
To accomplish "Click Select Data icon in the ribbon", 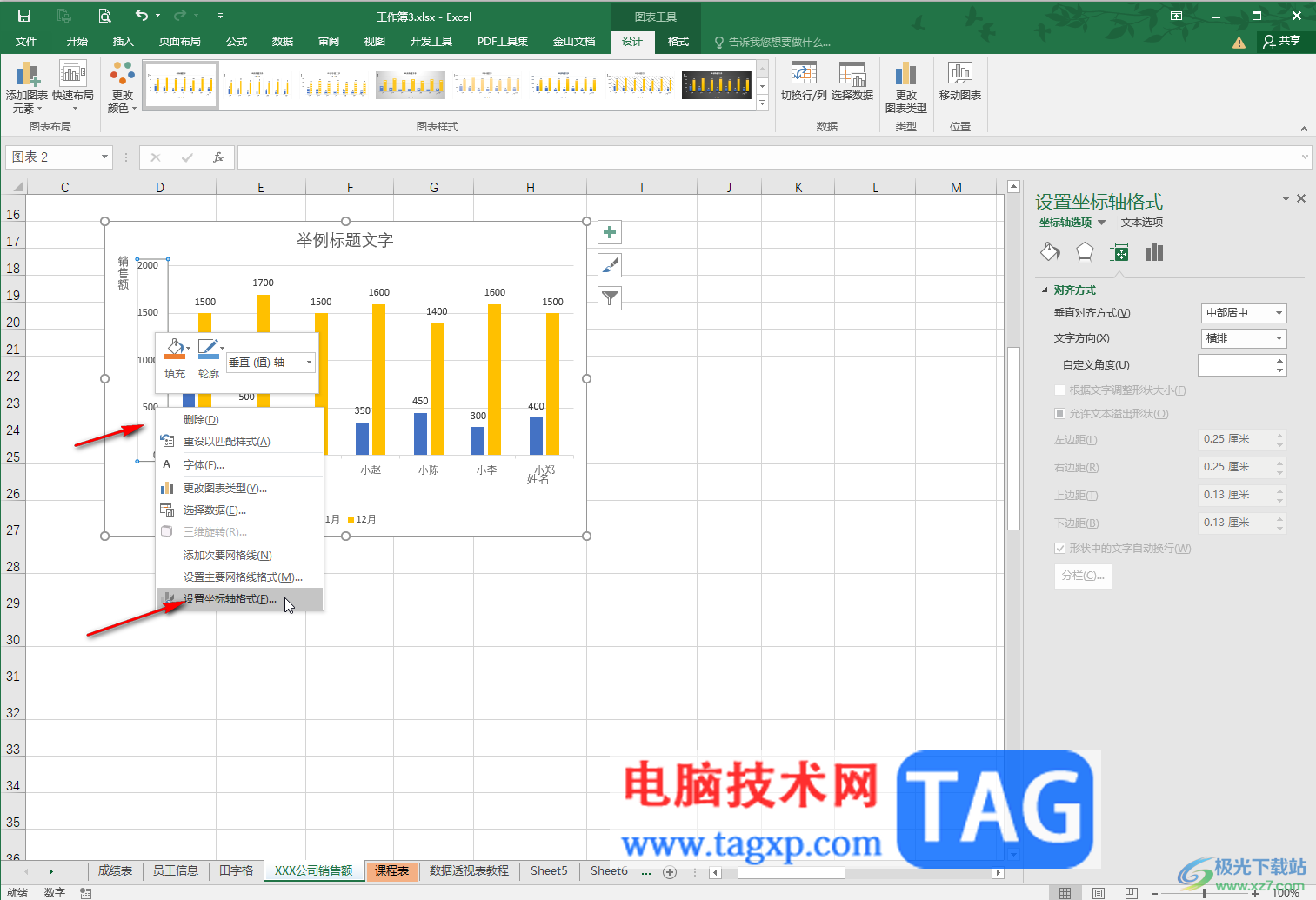I will 852,81.
